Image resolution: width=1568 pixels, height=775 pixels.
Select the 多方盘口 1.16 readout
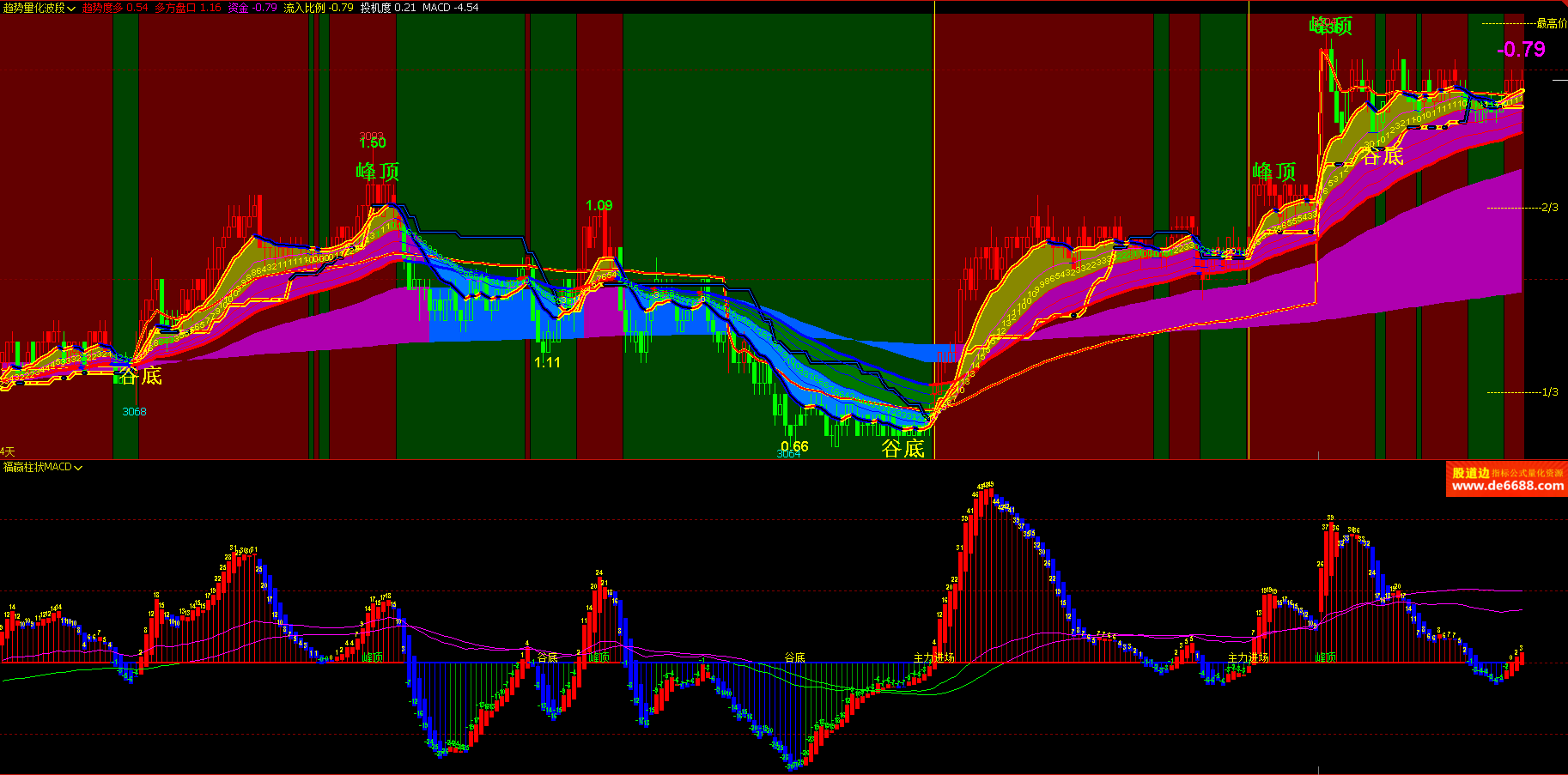(188, 8)
